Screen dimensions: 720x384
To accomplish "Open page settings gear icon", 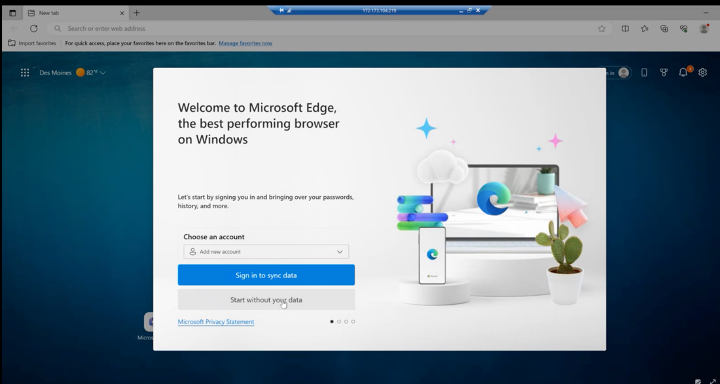I will point(703,73).
